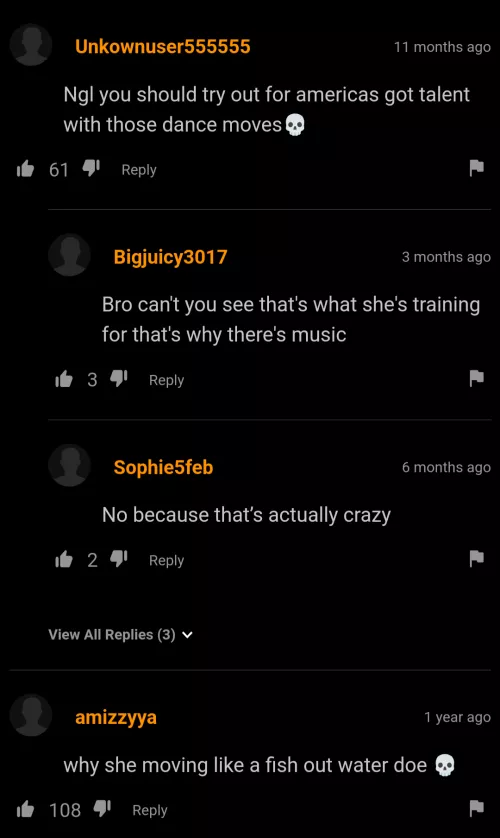This screenshot has height=838, width=500.
Task: Flag Unkownuser555555's comment
Action: tap(476, 168)
